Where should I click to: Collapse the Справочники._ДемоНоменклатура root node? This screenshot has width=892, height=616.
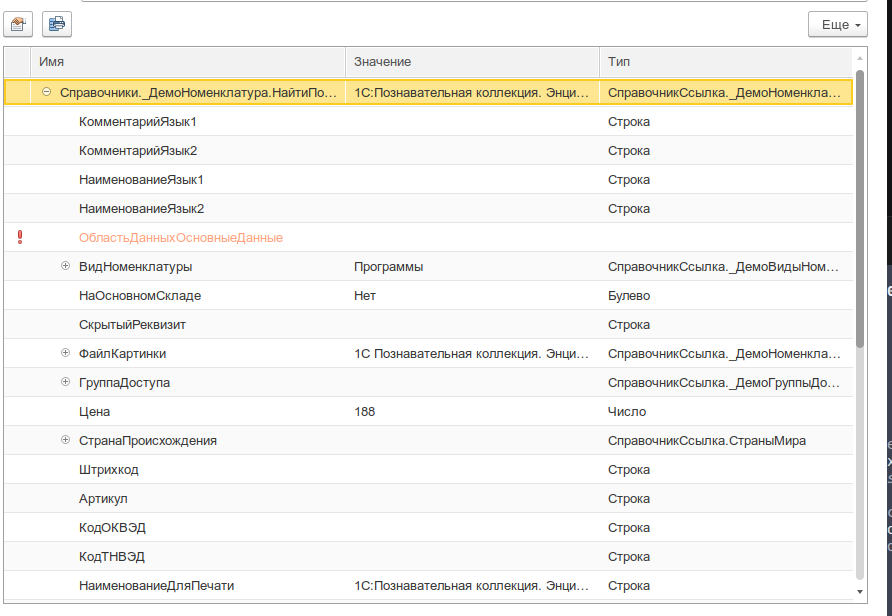pos(47,92)
